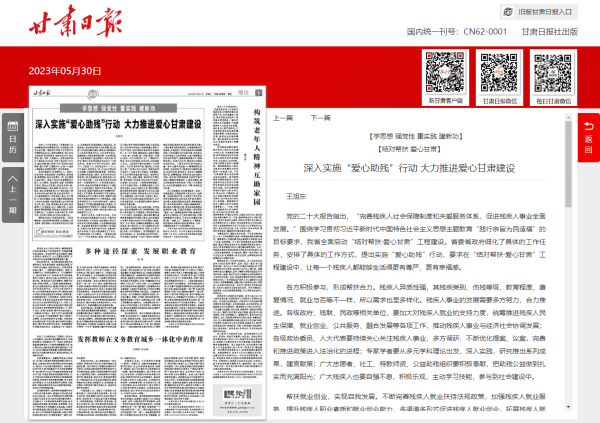Go to next article via 下一篇
Viewport: 600px width, 423px height.
320,118
